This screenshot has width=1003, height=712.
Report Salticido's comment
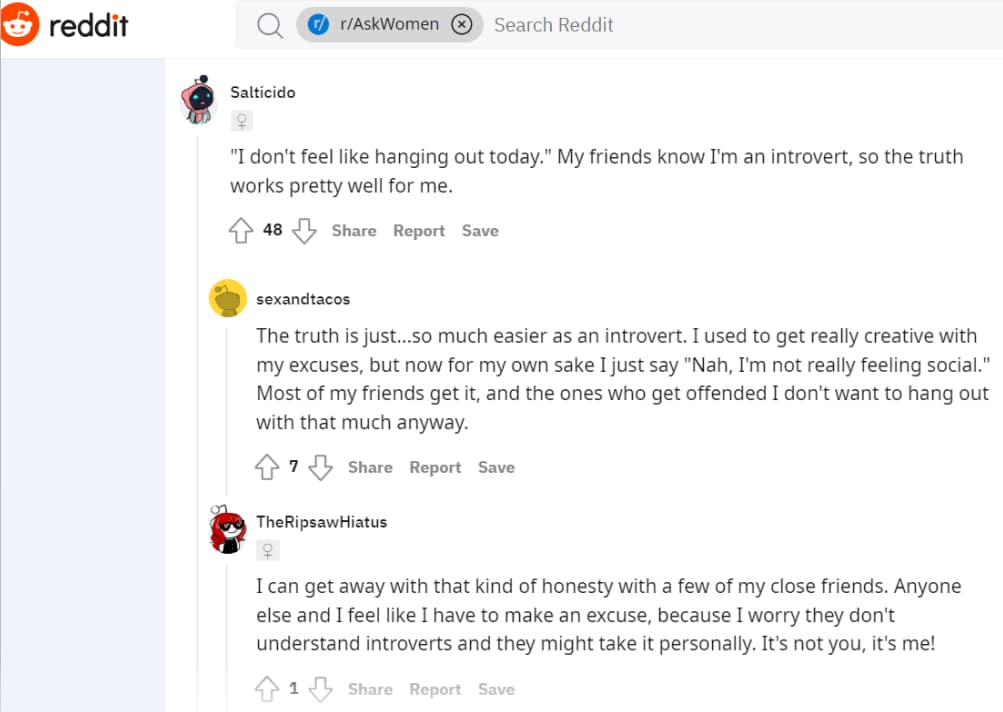pyautogui.click(x=418, y=230)
